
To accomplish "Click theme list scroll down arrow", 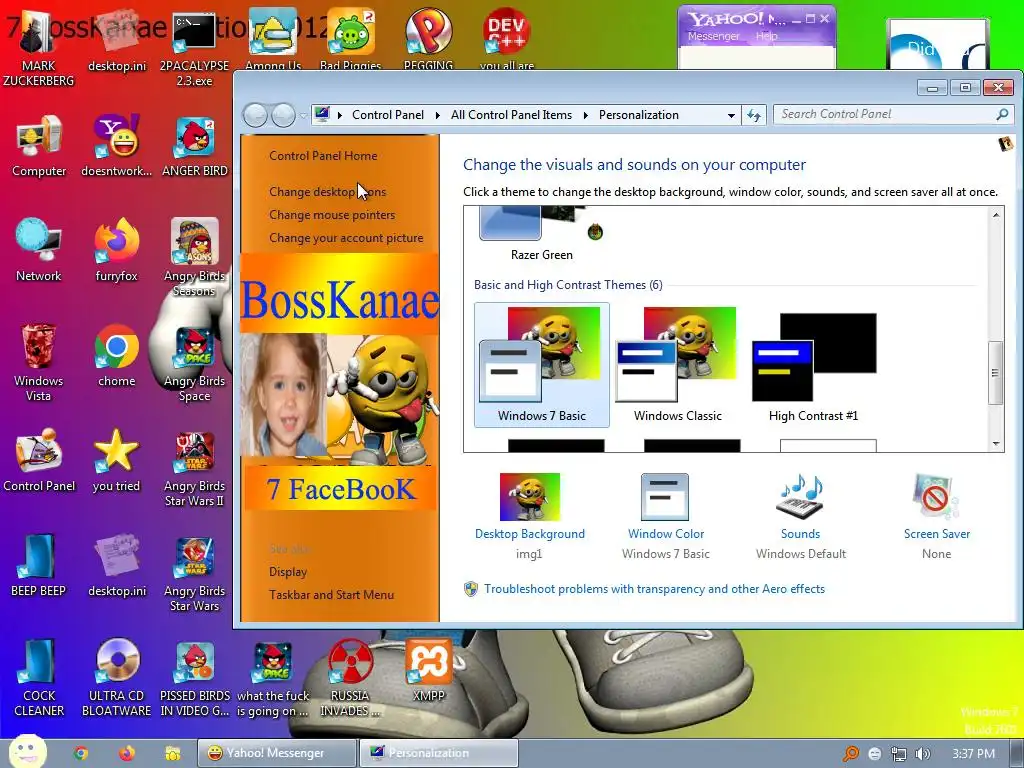I will pos(996,443).
